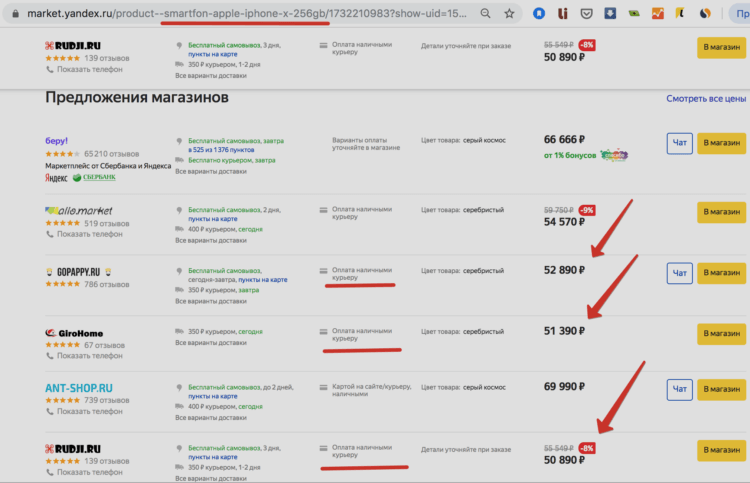Click the phone icon under GiroHome
The width and height of the screenshot is (750, 483).
coord(50,356)
